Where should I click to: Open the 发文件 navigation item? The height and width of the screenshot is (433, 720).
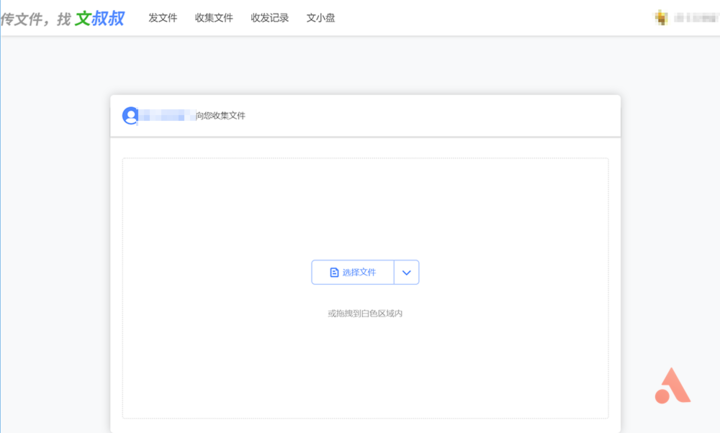163,18
